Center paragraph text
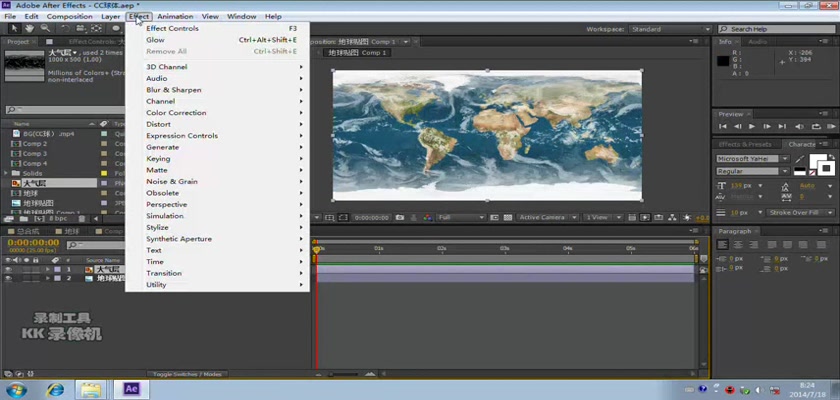Screen dimensions: 840x400 (x=738, y=244)
